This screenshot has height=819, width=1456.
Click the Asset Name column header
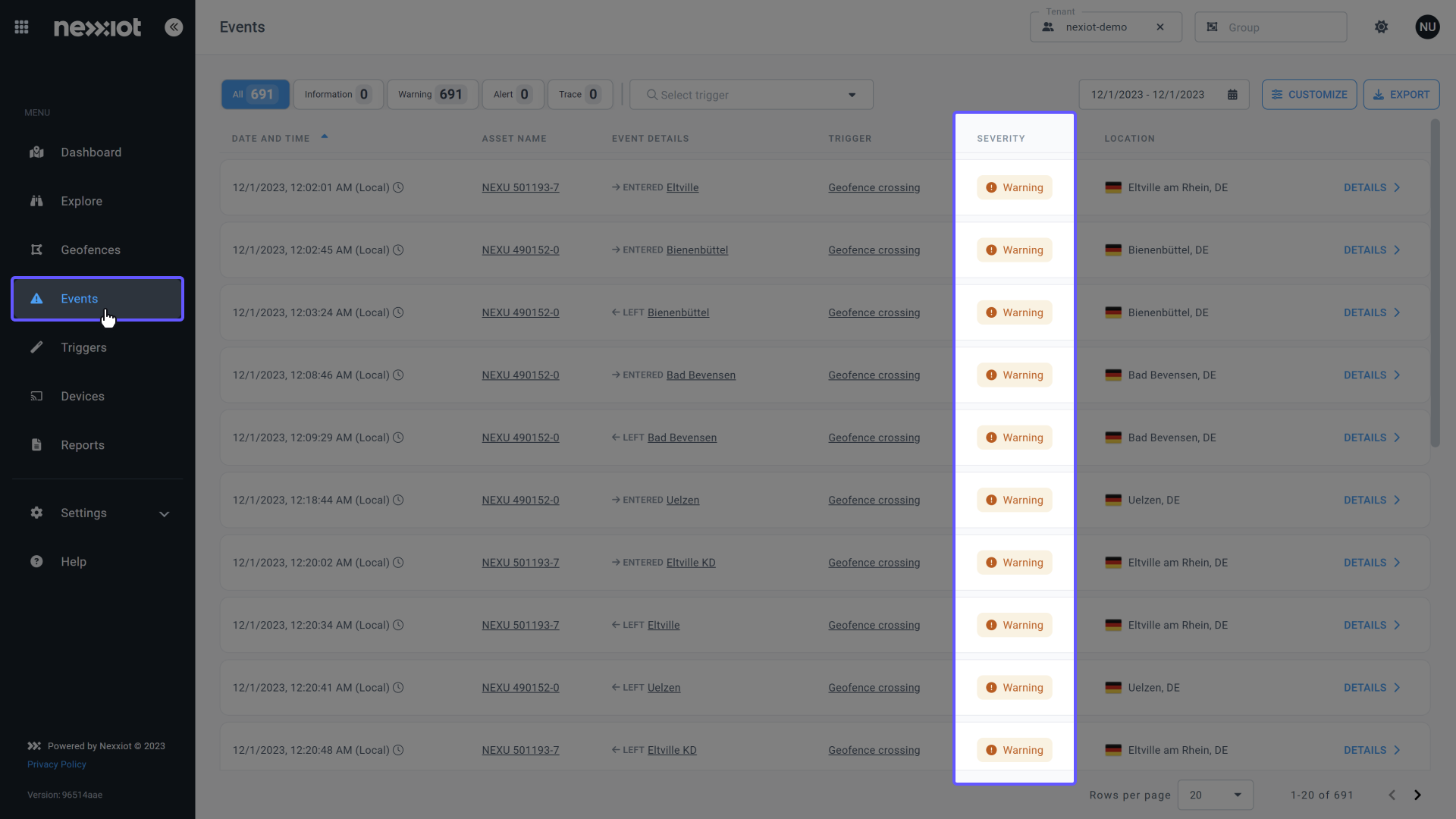(513, 138)
